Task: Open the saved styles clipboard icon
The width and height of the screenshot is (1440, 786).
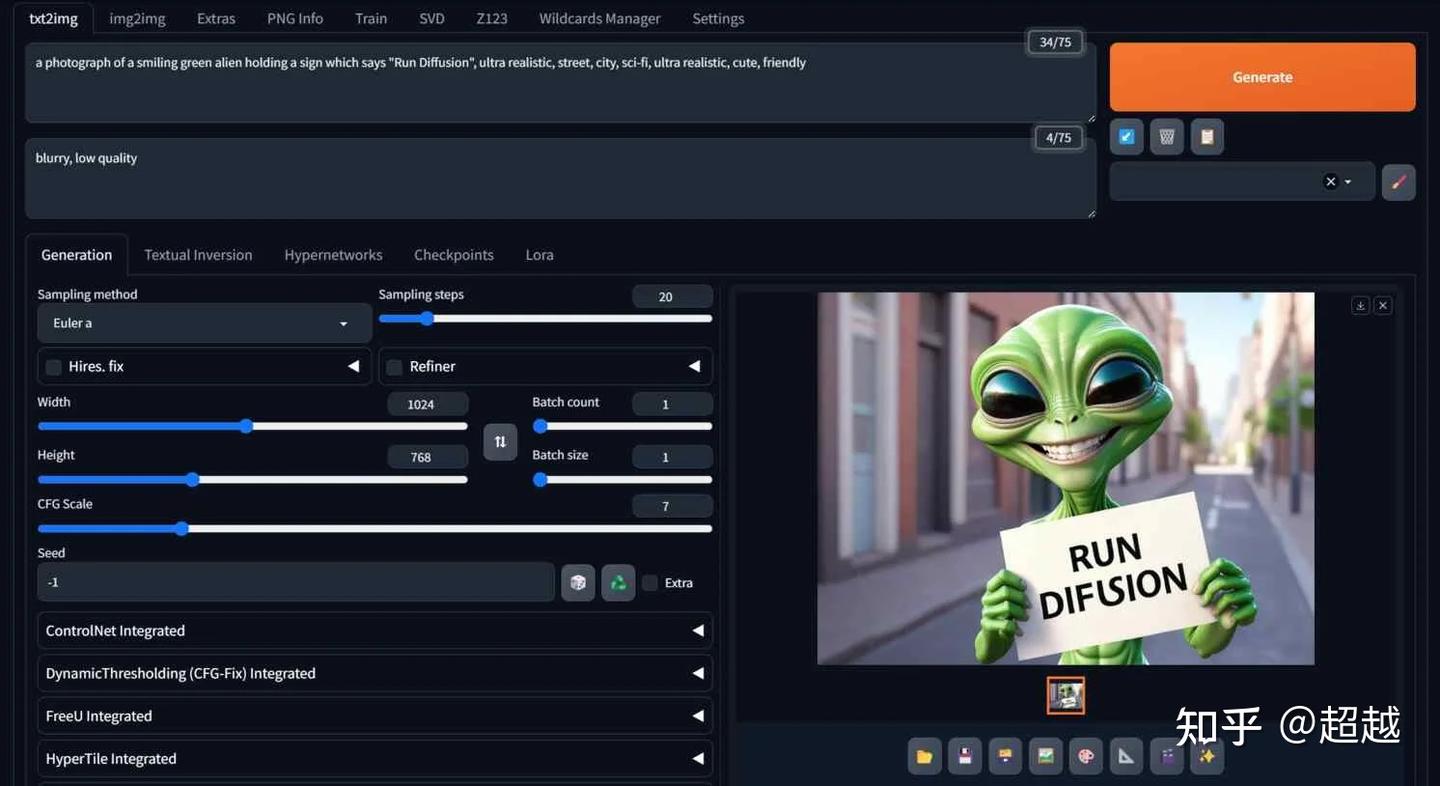Action: click(x=1207, y=136)
